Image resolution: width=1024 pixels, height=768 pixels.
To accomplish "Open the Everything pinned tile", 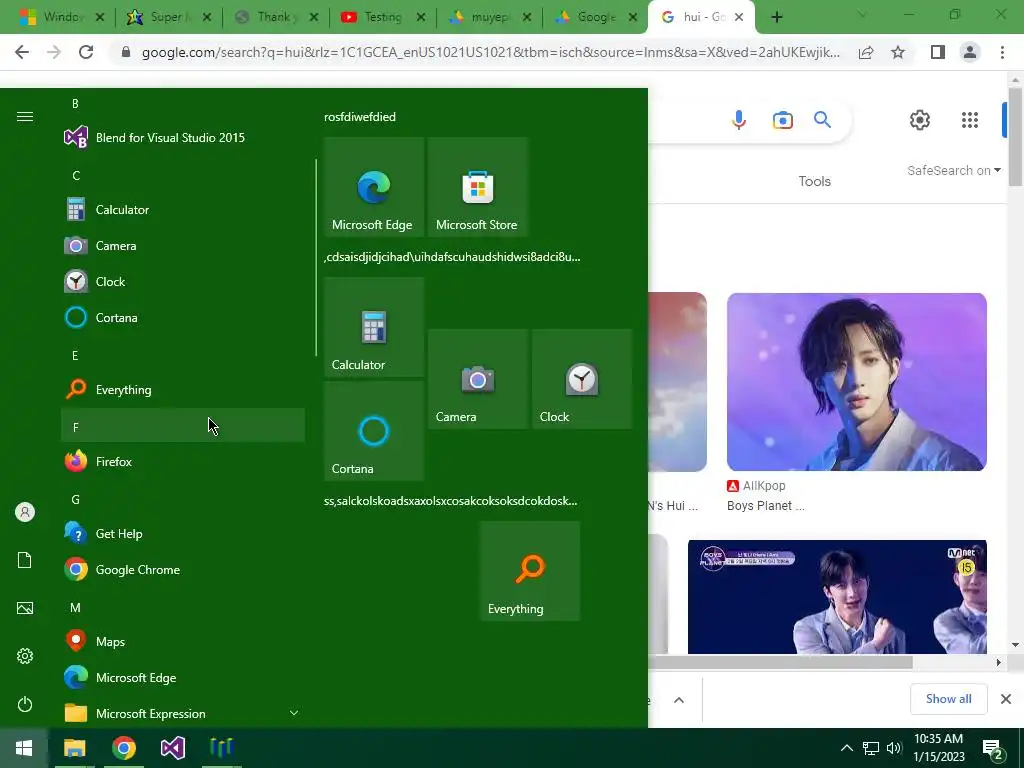I will [x=530, y=571].
